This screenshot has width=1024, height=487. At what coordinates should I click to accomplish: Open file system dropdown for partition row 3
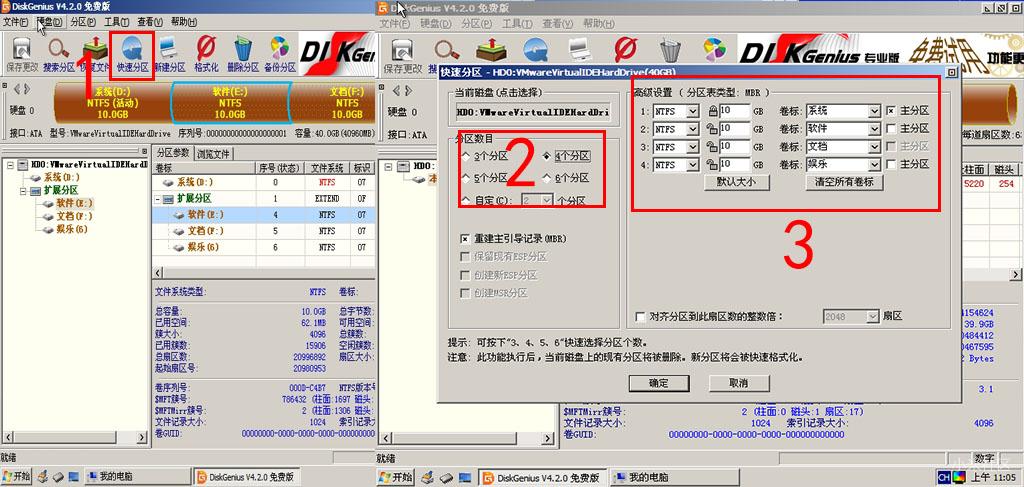pos(693,148)
